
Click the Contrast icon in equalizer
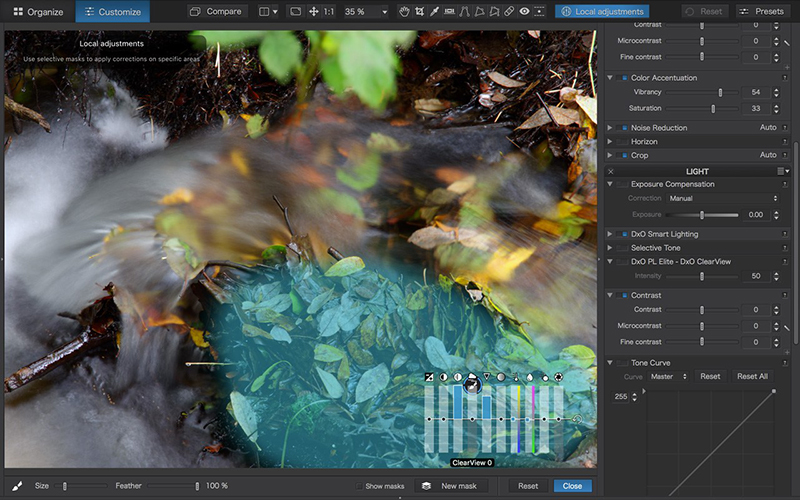click(443, 377)
